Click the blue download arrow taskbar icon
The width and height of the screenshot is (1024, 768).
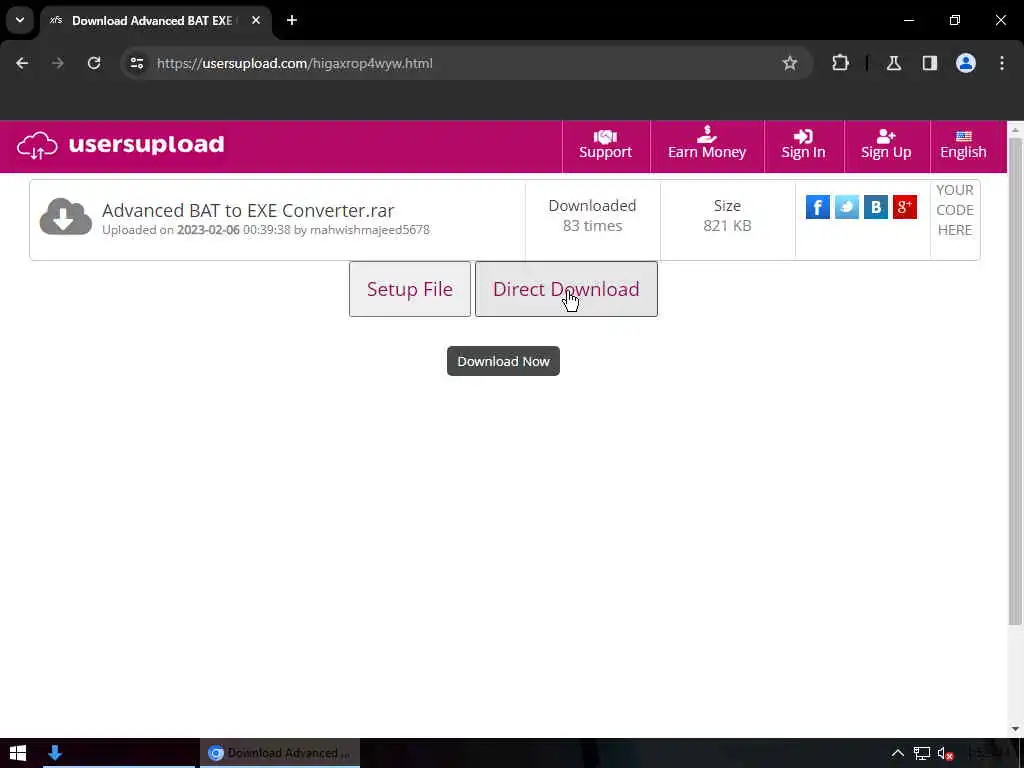tap(55, 753)
